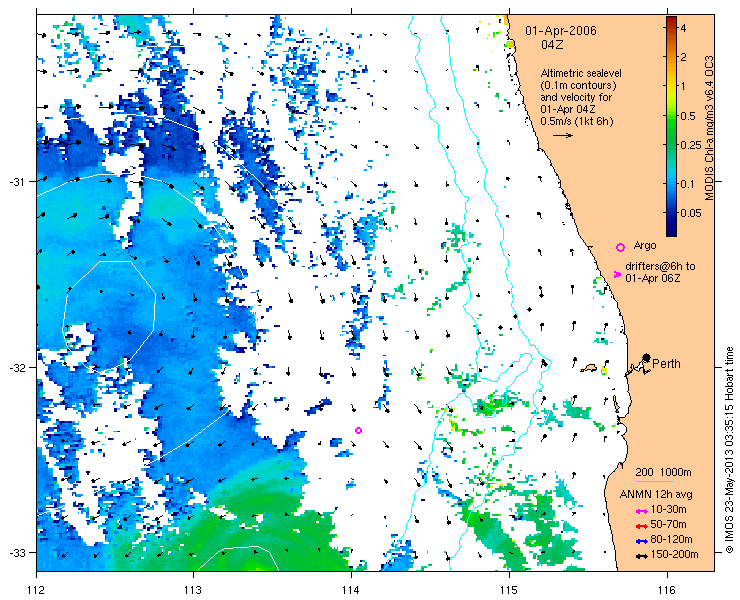Click the dark blue bottom of colorbar
This screenshot has width=740, height=600.
pyautogui.click(x=671, y=230)
